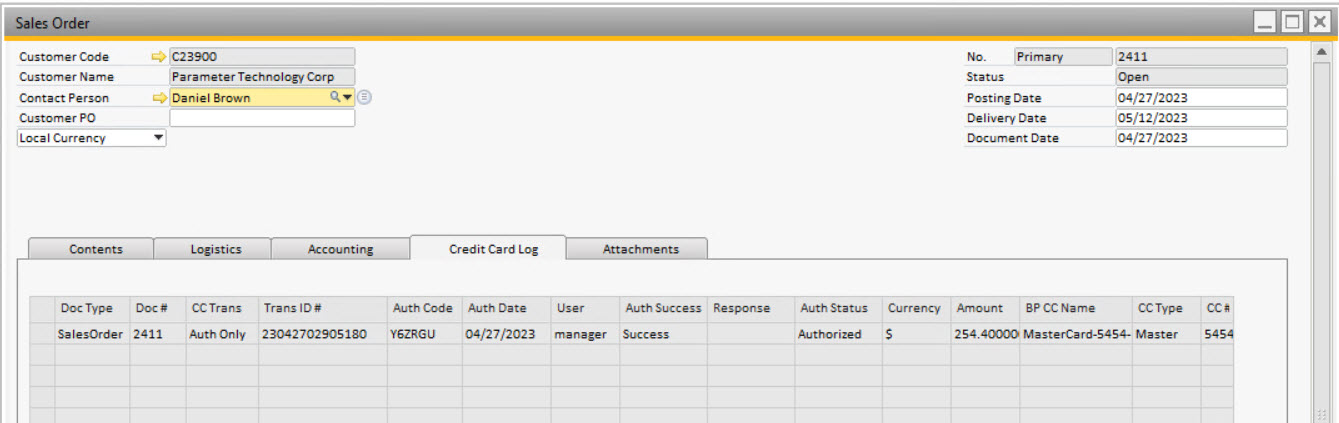Click the manager user cell
1339x423 pixels.
(x=585, y=334)
